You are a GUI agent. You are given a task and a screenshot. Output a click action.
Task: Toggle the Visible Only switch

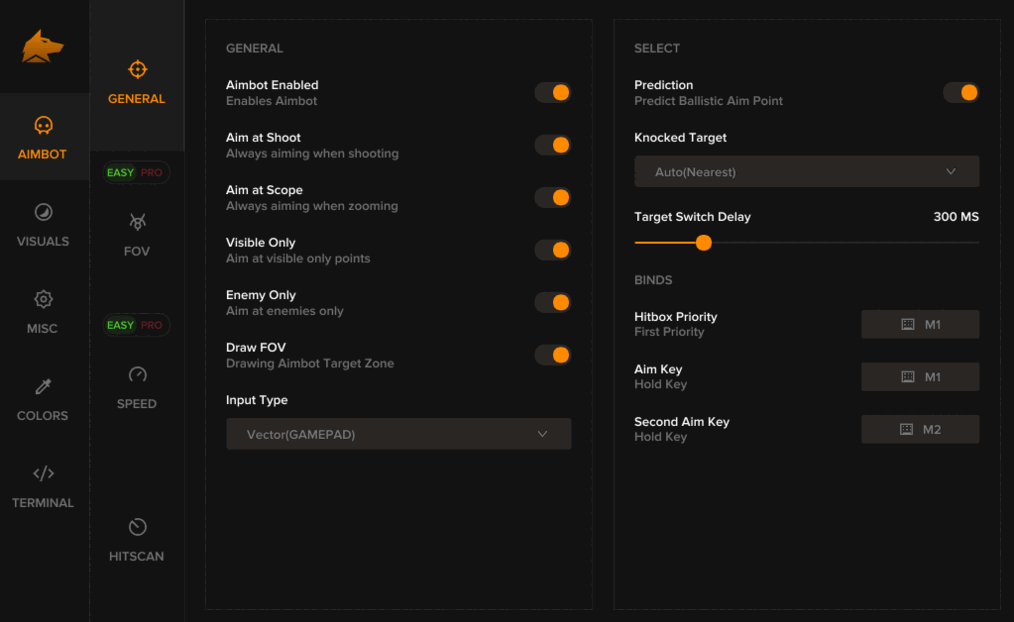(552, 250)
